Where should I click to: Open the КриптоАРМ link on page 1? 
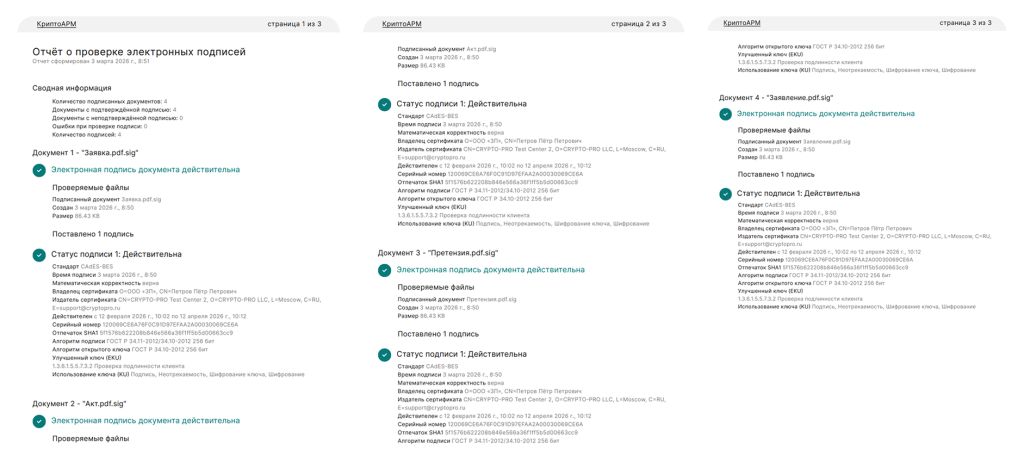coord(54,23)
